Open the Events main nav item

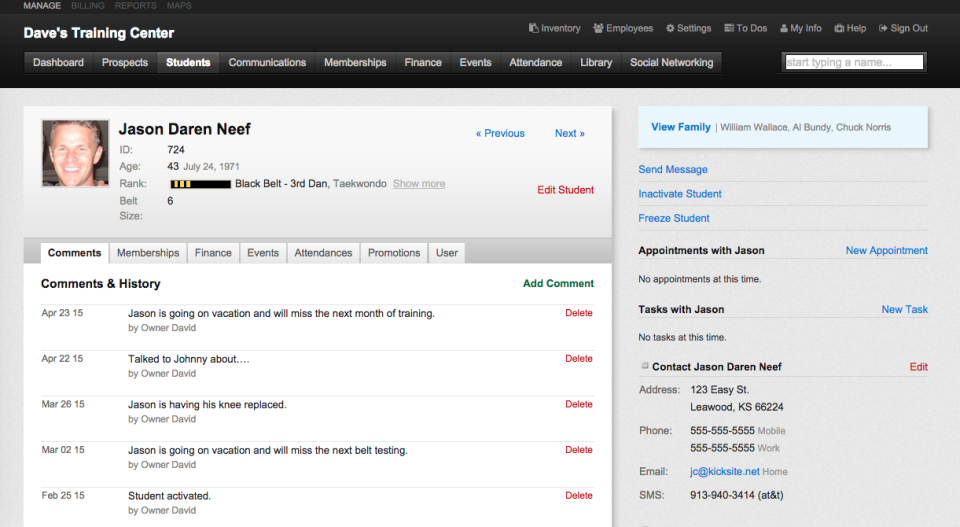pos(476,62)
